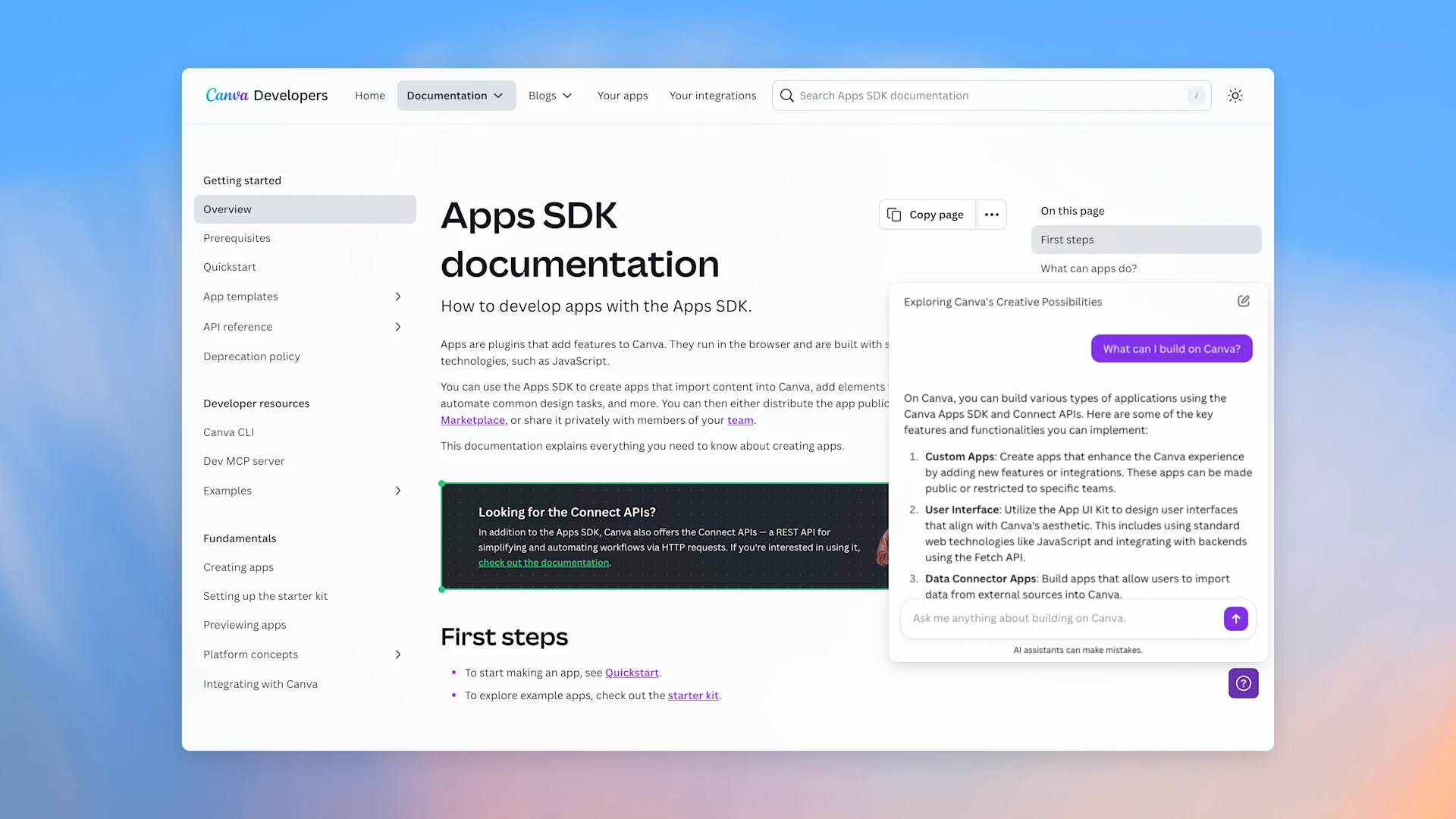The height and width of the screenshot is (819, 1456).
Task: Click the search magnifier icon
Action: 787,96
